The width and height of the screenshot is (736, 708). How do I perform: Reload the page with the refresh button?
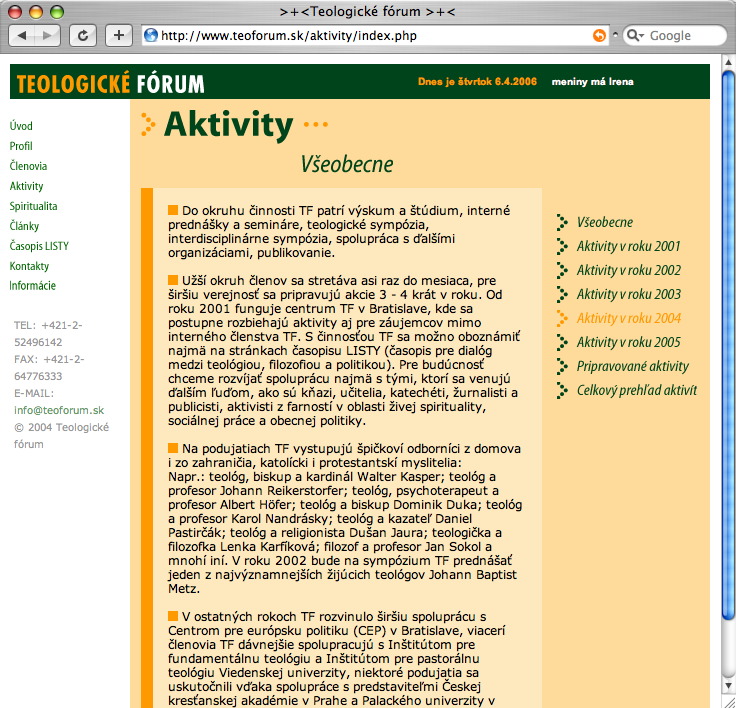coord(83,35)
